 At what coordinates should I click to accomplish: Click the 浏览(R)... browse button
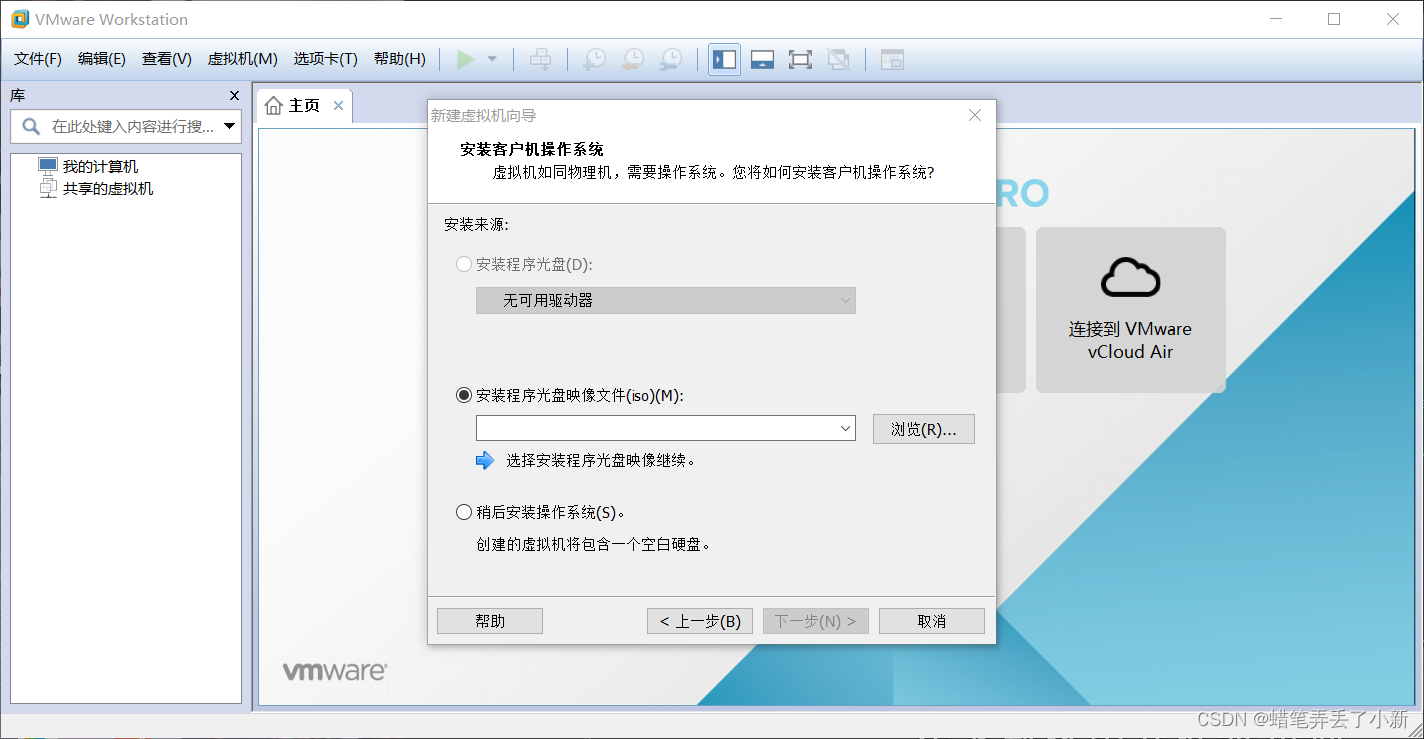pyautogui.click(x=924, y=429)
